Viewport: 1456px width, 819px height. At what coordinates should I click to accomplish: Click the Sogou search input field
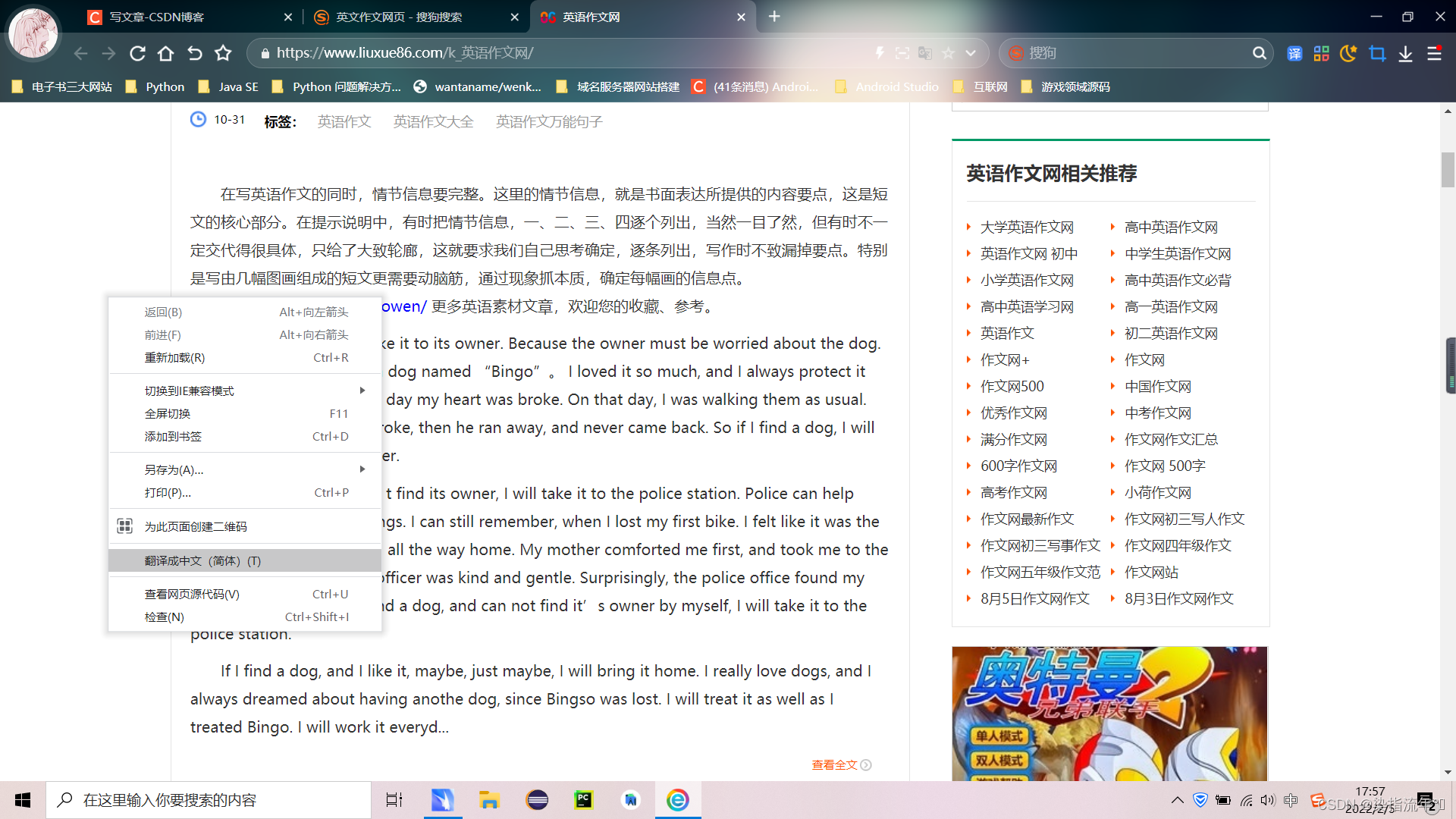click(1137, 53)
